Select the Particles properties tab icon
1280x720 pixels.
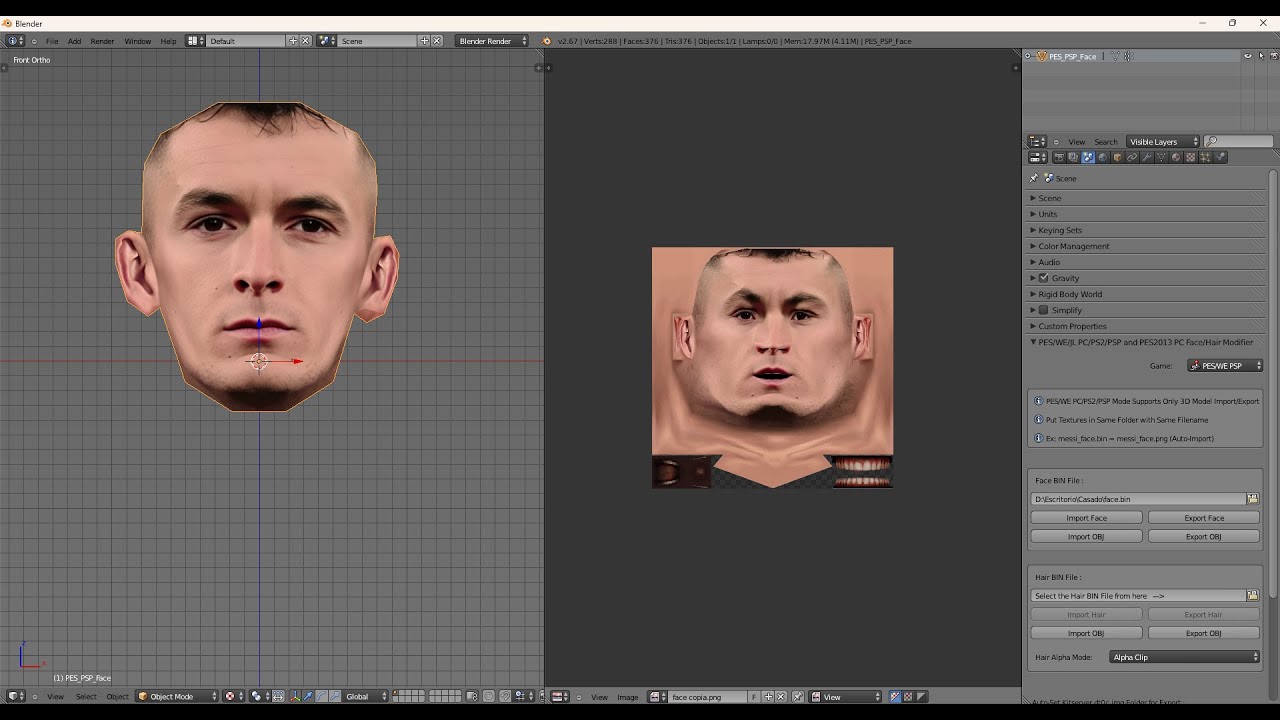pos(1205,157)
